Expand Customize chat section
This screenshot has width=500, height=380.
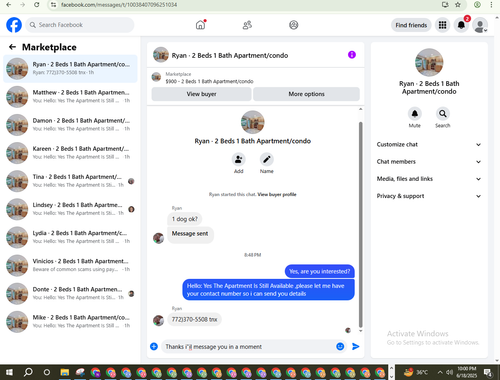coord(429,144)
